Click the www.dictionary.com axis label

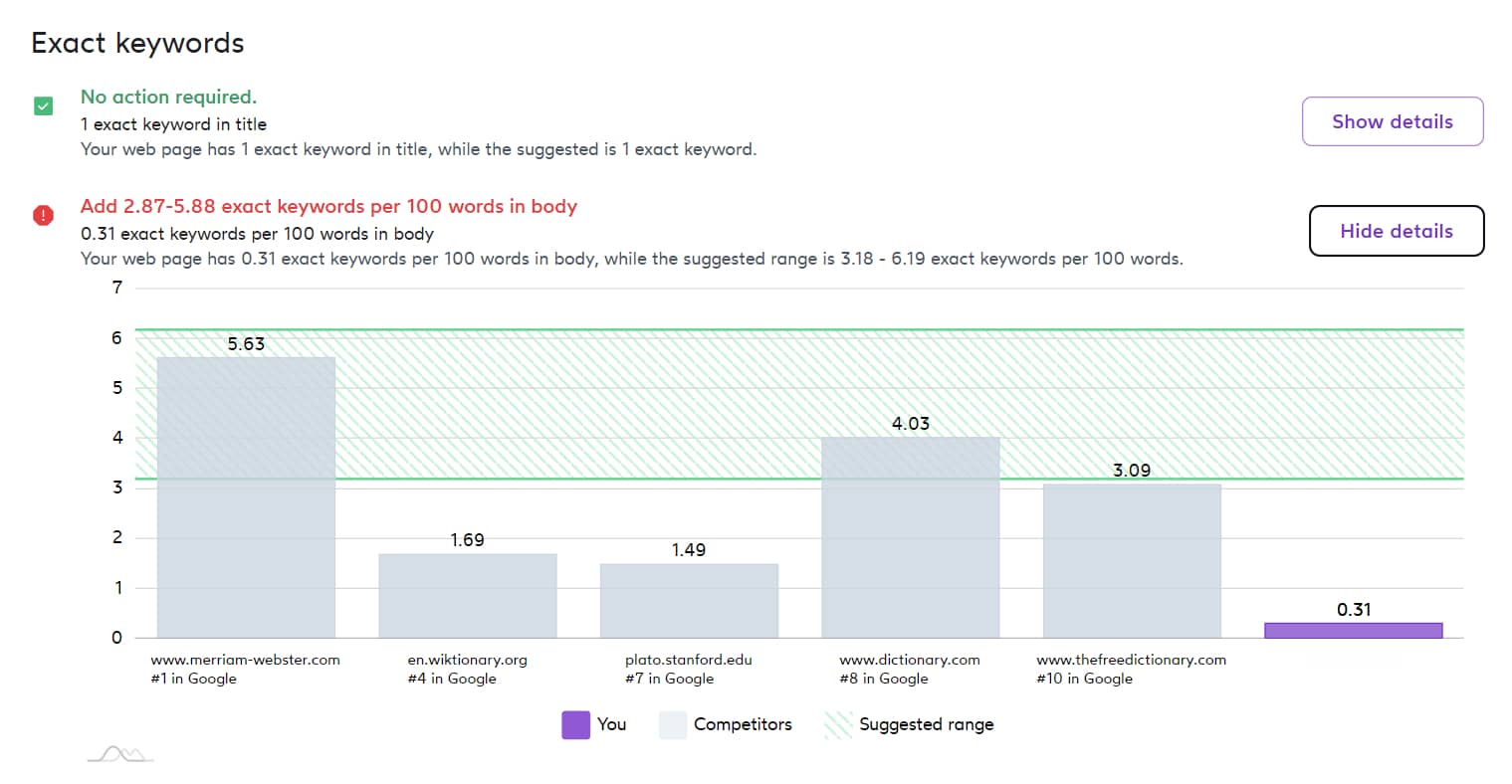coord(910,660)
